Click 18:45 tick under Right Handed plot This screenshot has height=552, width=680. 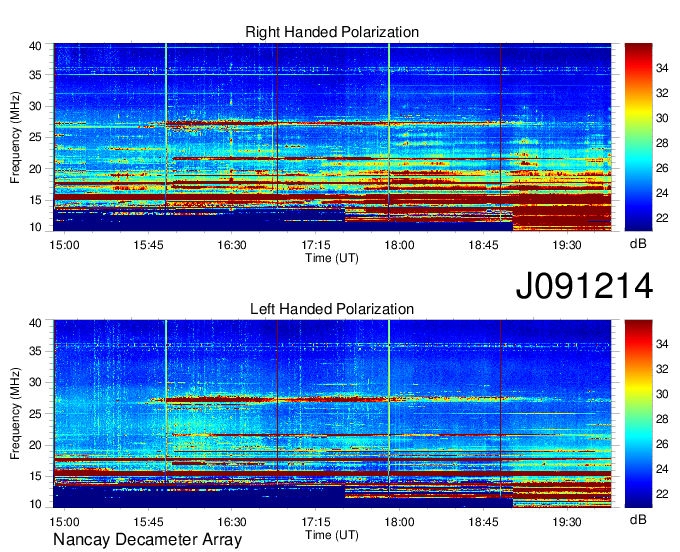tap(483, 245)
